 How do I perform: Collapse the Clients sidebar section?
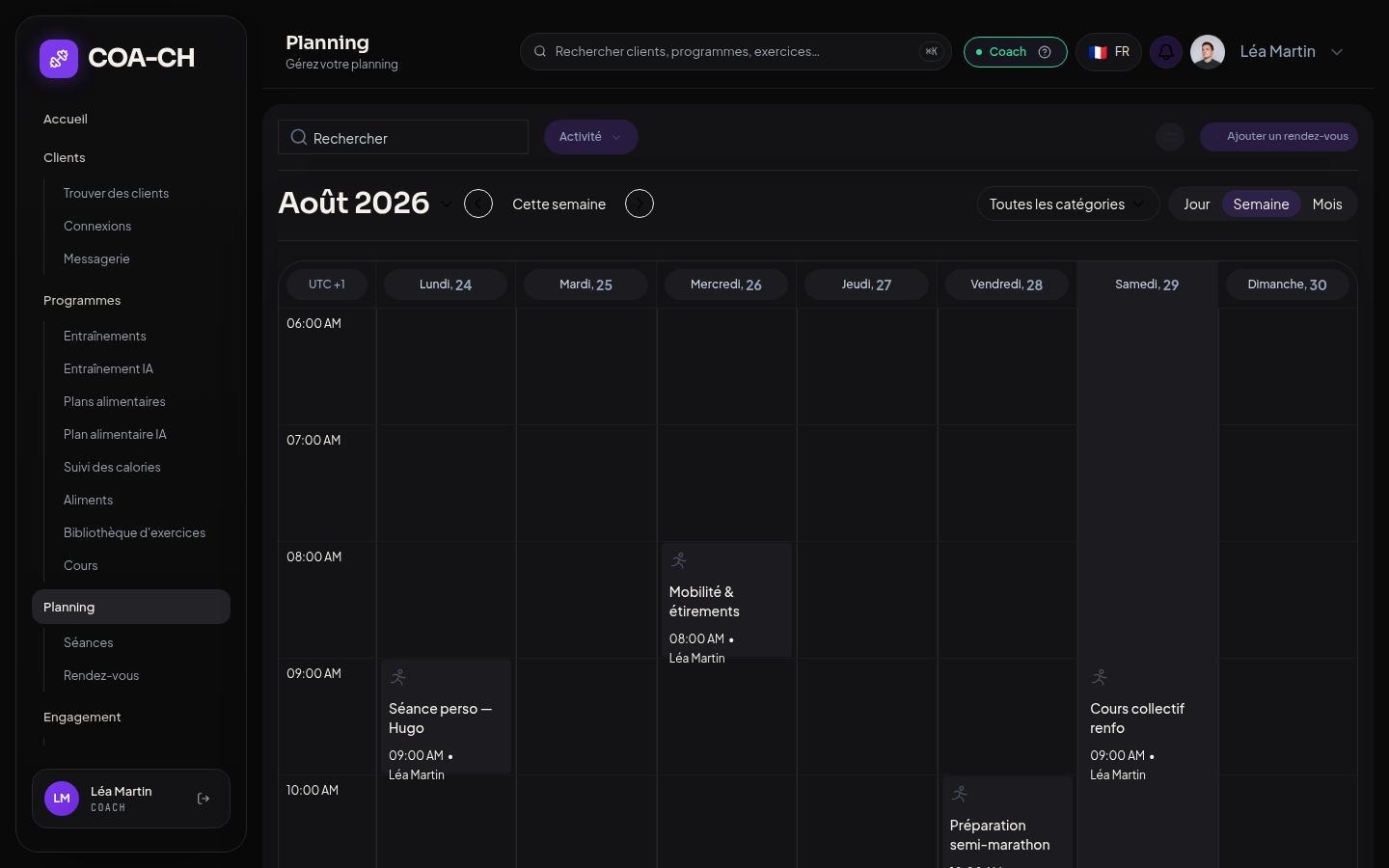click(x=65, y=158)
